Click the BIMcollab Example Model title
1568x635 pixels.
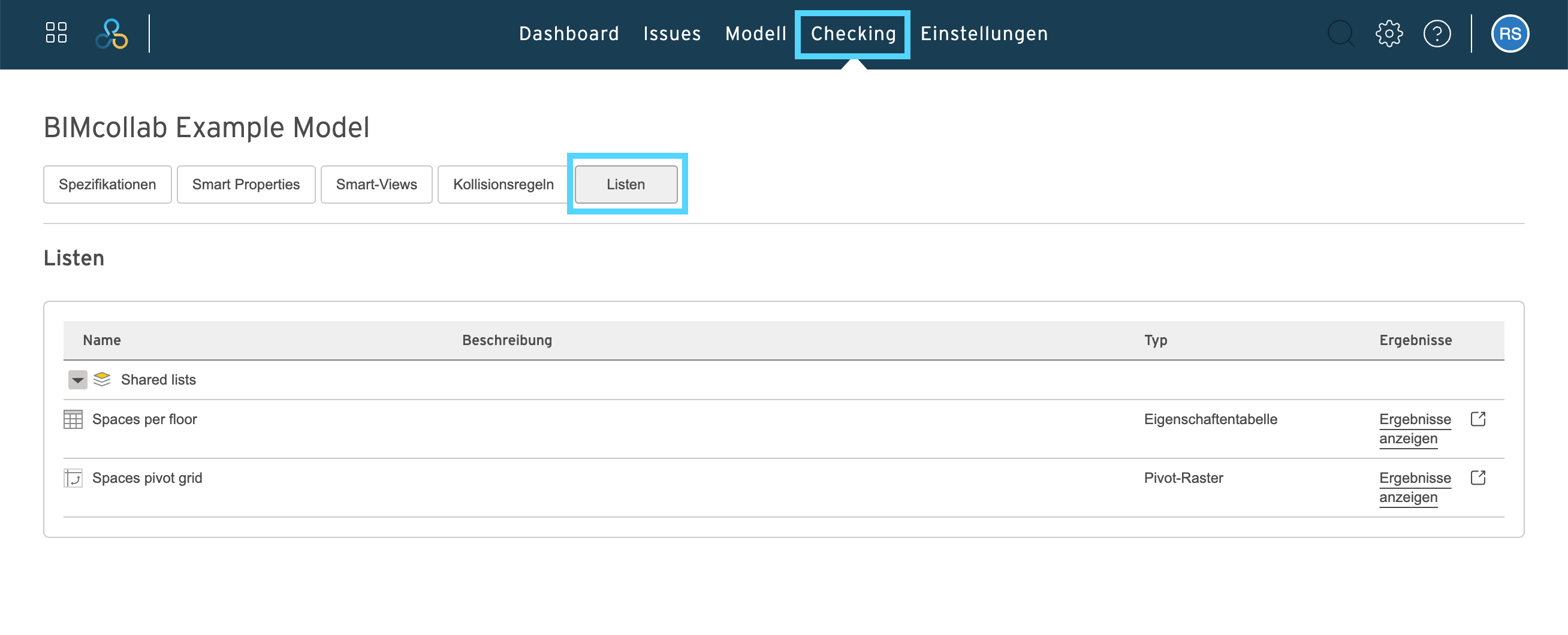(206, 128)
